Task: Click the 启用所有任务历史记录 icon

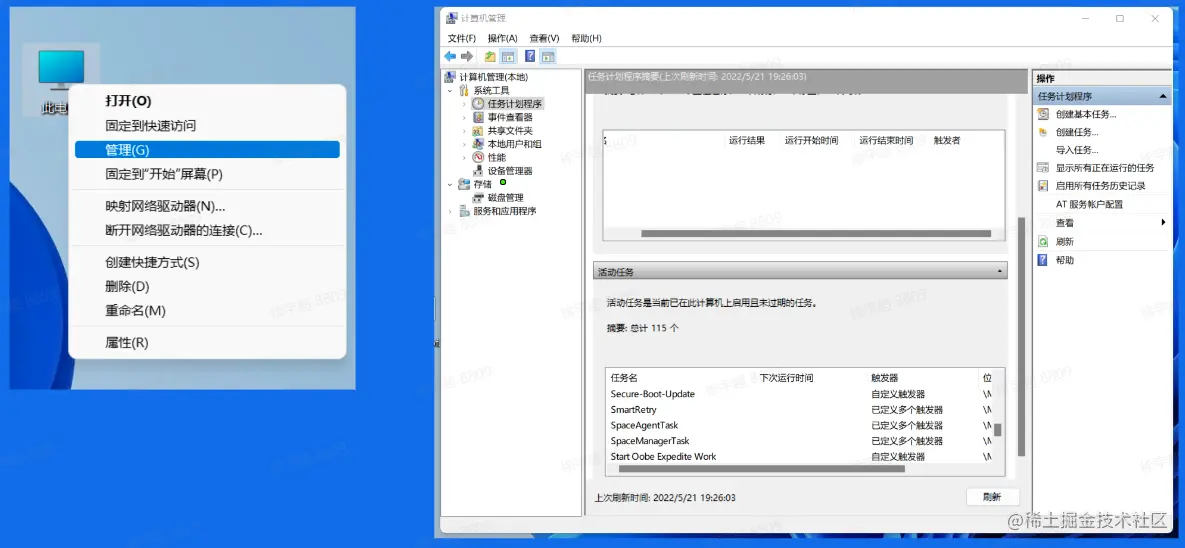Action: (x=1043, y=186)
